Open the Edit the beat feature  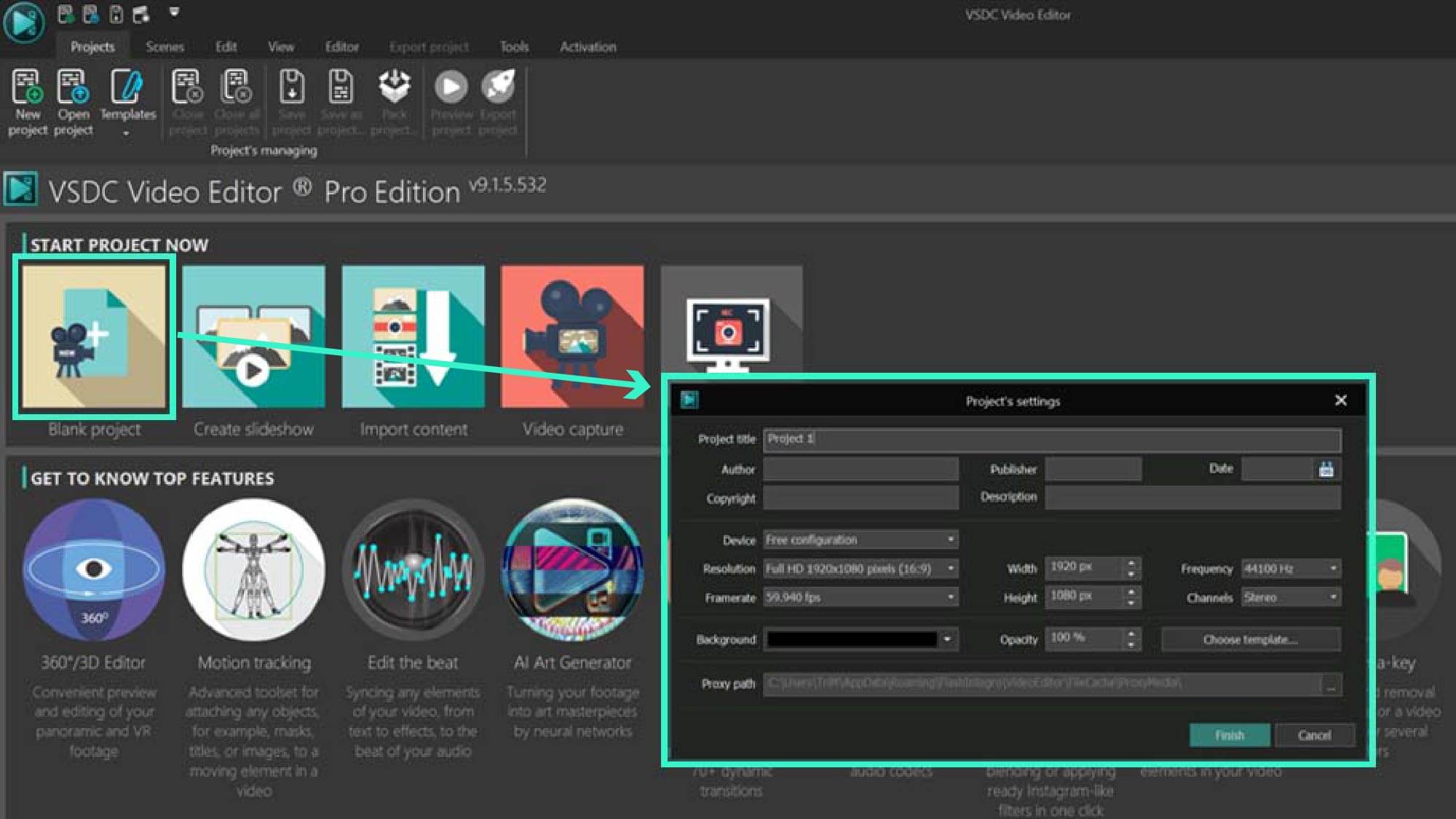point(413,569)
